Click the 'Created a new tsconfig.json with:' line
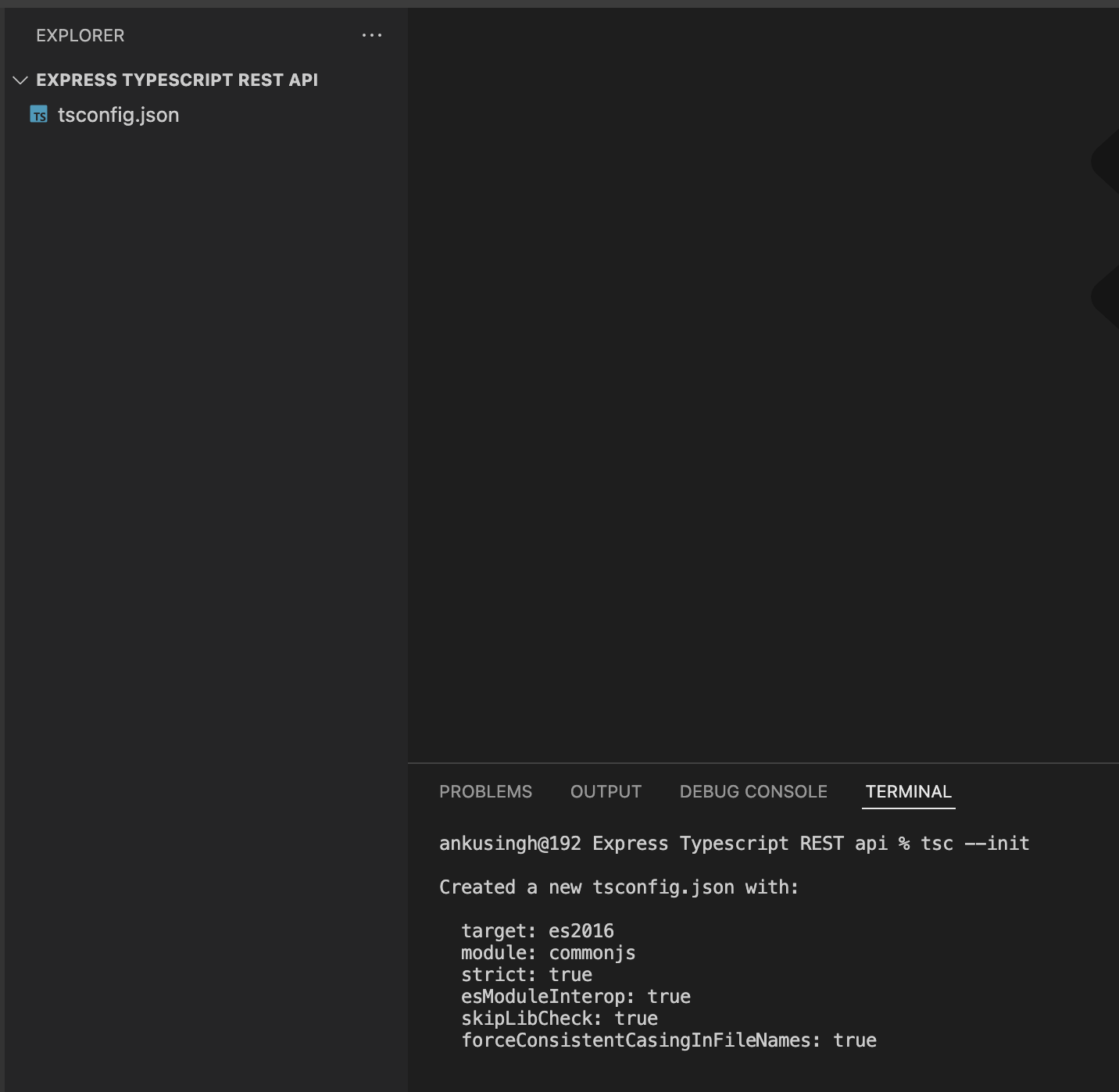Viewport: 1119px width, 1092px height. 618,887
